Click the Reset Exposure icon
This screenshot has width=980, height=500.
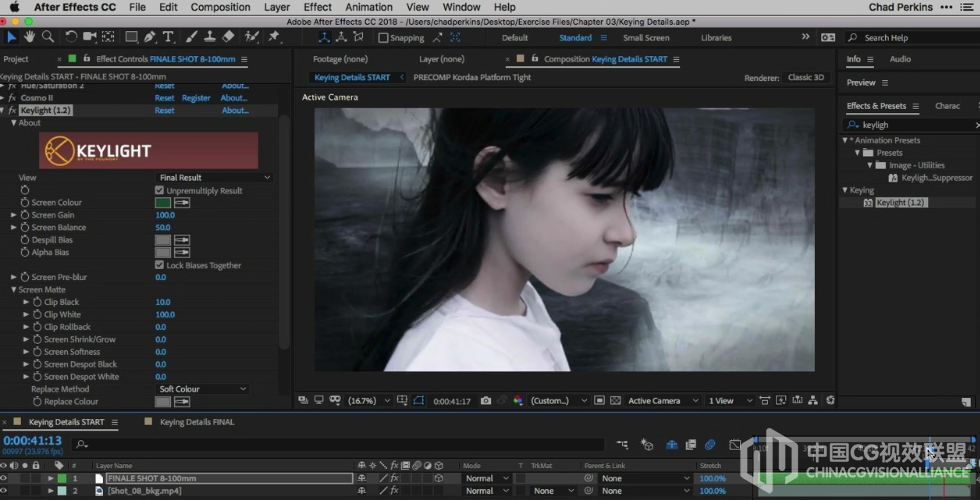click(829, 401)
